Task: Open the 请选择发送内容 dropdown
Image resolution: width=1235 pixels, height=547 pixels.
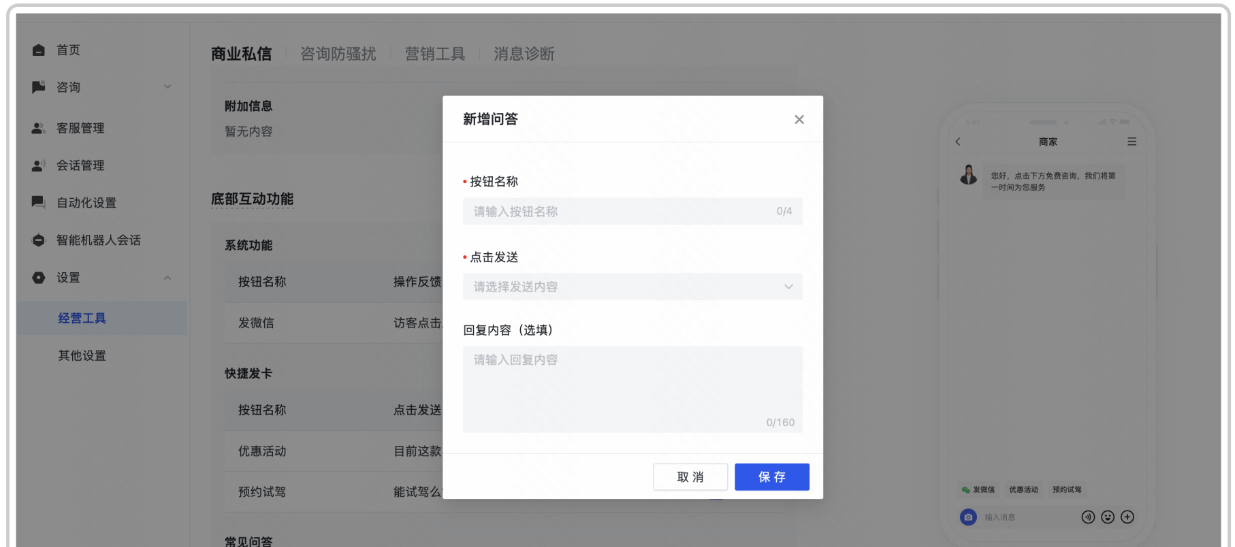Action: [x=632, y=287]
